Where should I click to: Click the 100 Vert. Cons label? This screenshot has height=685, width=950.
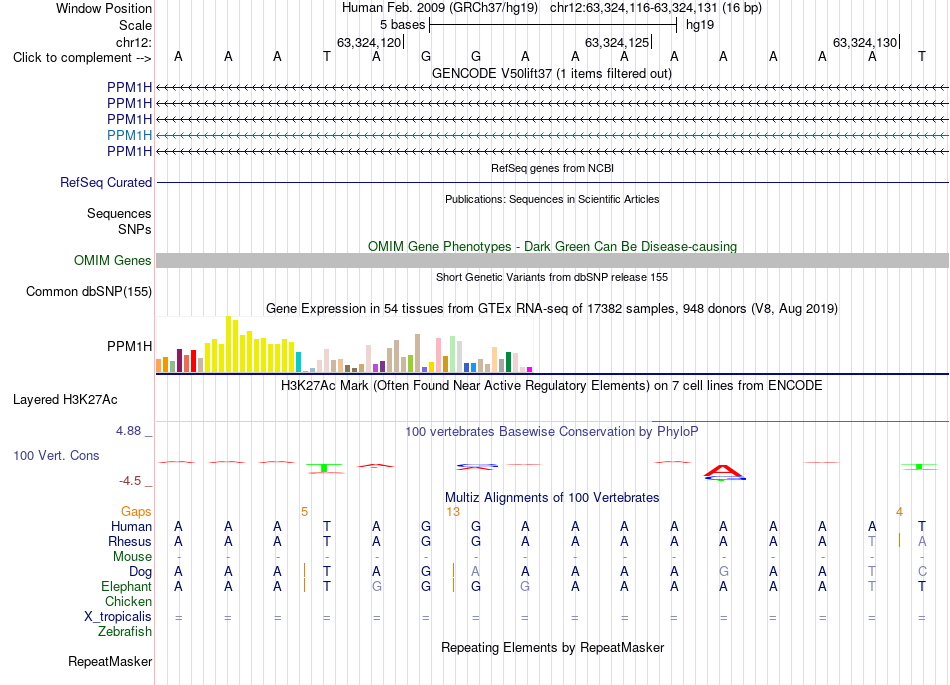pyautogui.click(x=56, y=455)
